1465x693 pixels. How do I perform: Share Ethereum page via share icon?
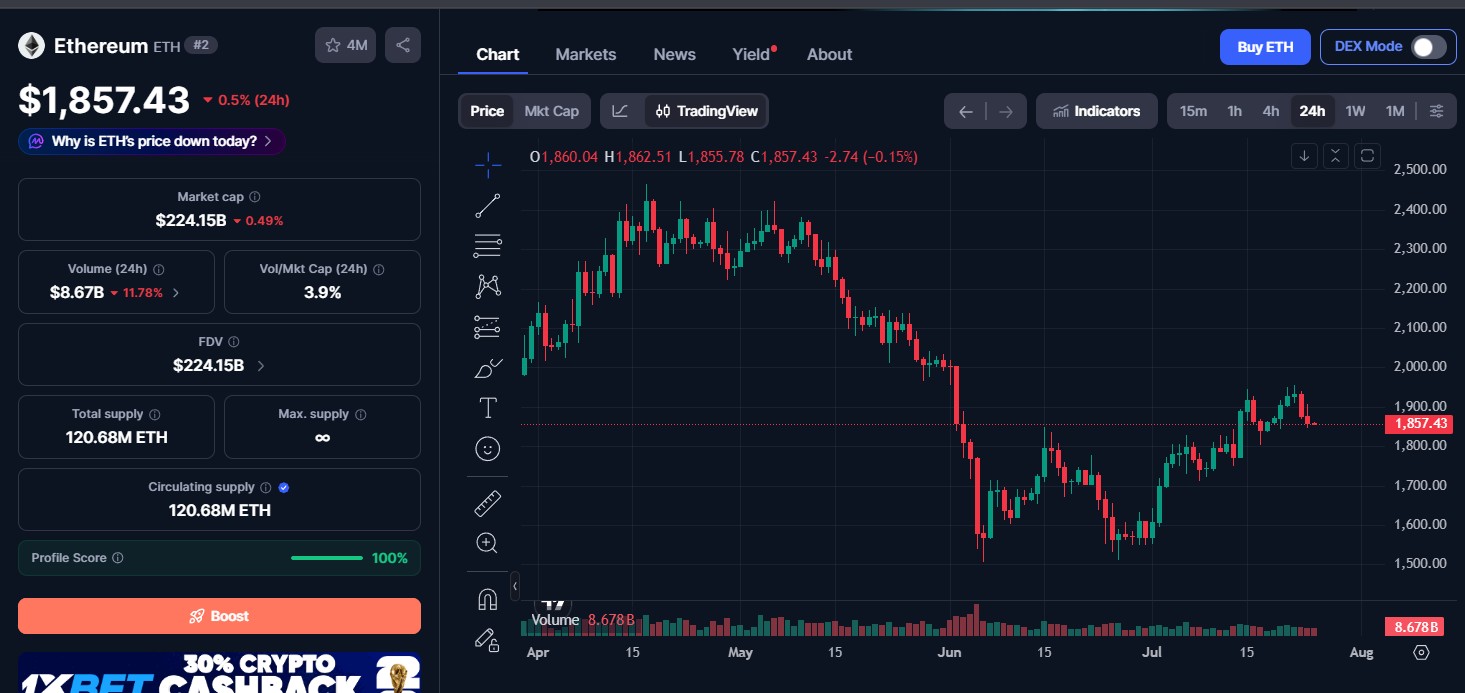point(403,45)
